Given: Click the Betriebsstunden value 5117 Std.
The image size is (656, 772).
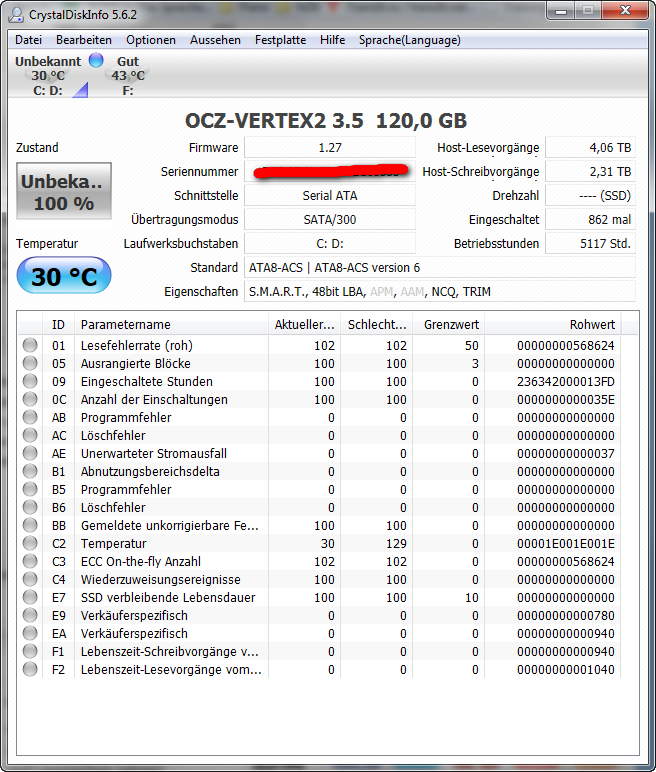Looking at the screenshot, I should click(590, 244).
